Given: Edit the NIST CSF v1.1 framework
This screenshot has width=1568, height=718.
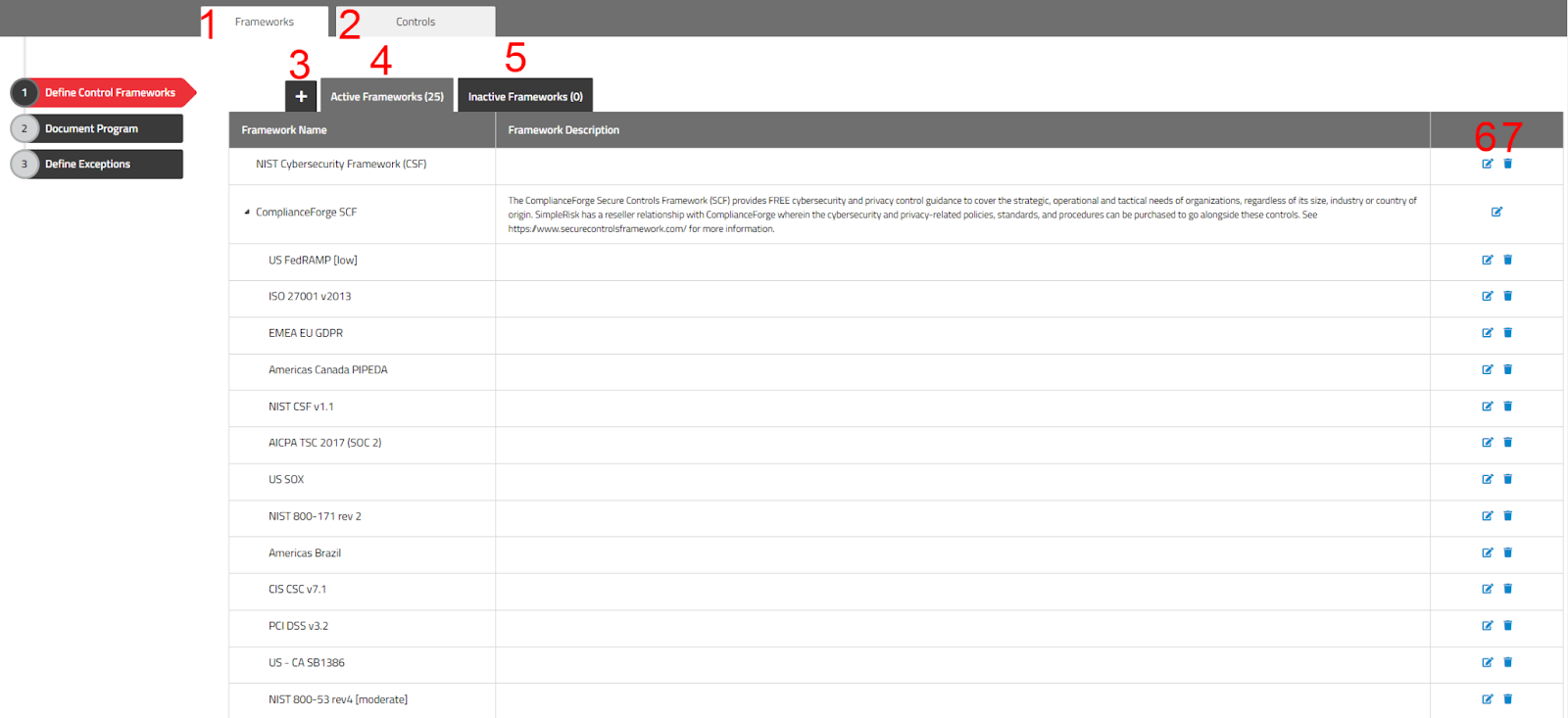Looking at the screenshot, I should pyautogui.click(x=1487, y=406).
